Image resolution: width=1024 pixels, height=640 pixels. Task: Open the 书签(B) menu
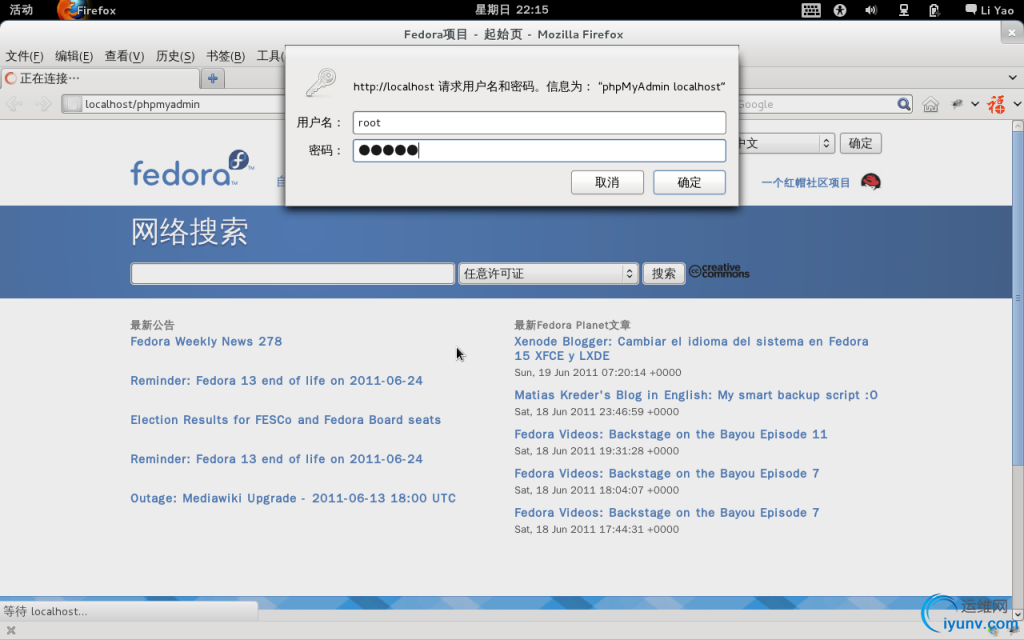225,56
